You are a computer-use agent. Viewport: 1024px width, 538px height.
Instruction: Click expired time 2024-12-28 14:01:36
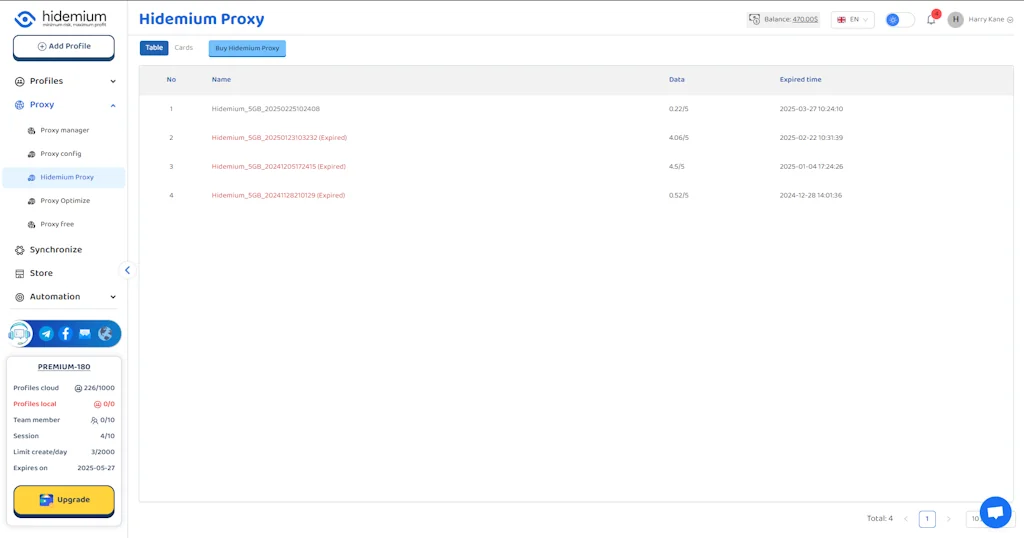pyautogui.click(x=810, y=195)
